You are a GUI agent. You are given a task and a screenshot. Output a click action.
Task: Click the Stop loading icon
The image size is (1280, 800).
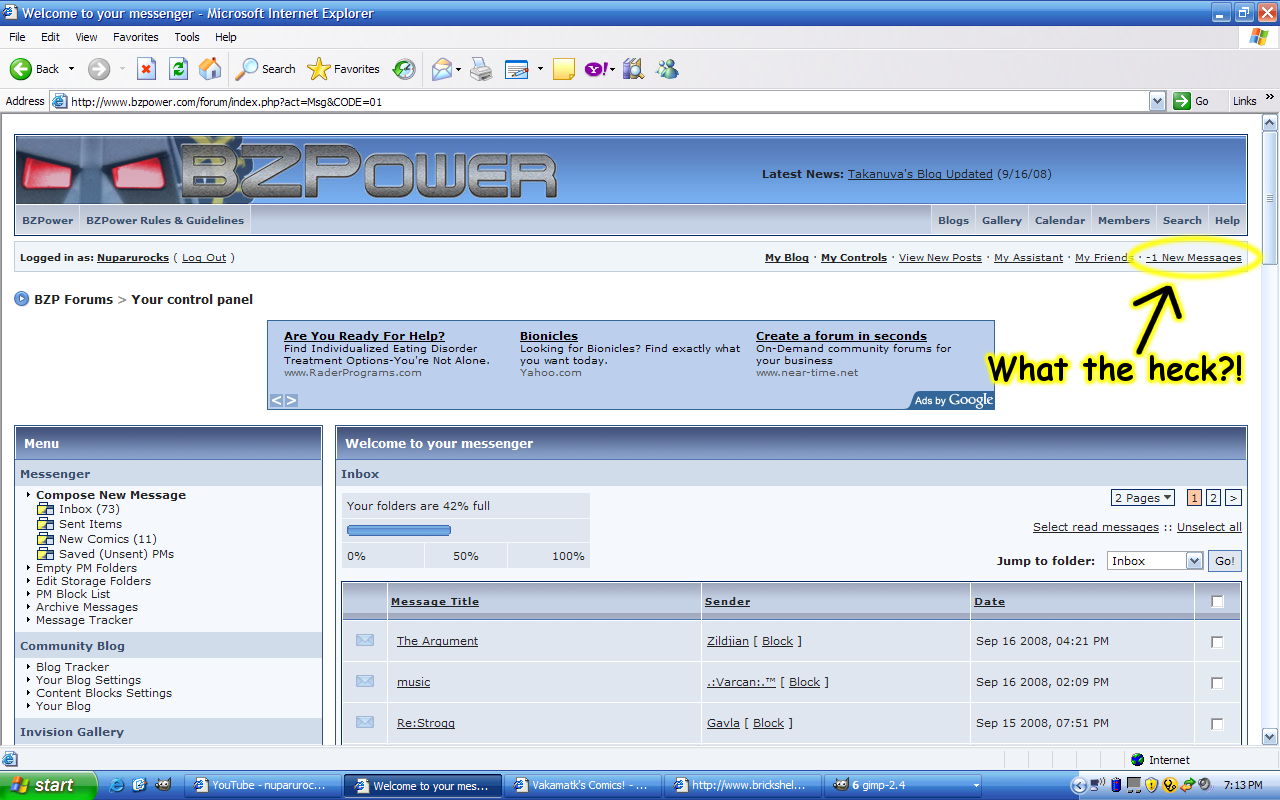146,69
